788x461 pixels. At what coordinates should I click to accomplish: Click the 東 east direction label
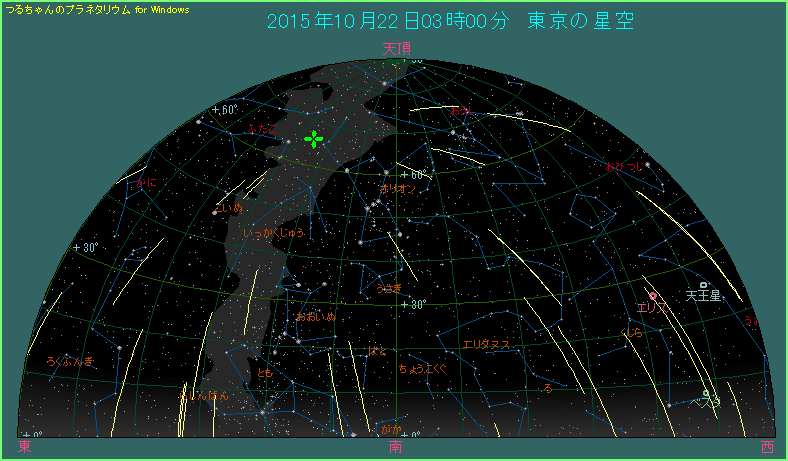pos(24,447)
